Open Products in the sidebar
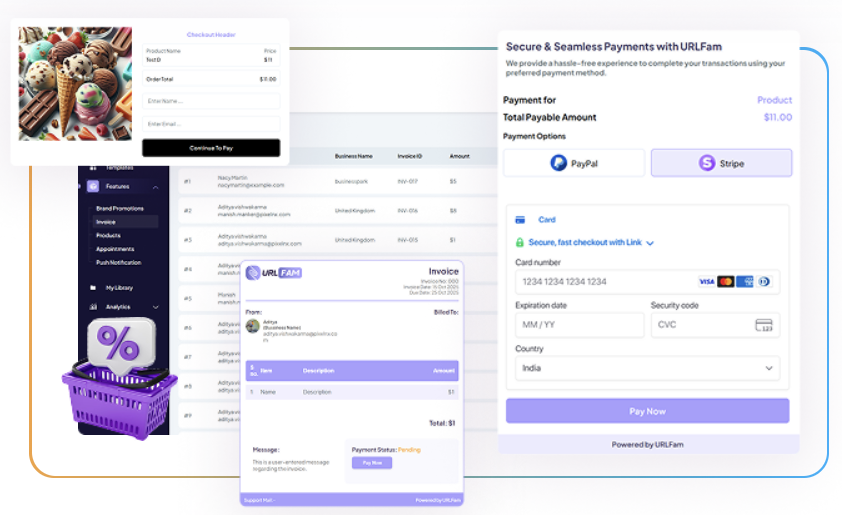Image resolution: width=842 pixels, height=515 pixels. (108, 235)
